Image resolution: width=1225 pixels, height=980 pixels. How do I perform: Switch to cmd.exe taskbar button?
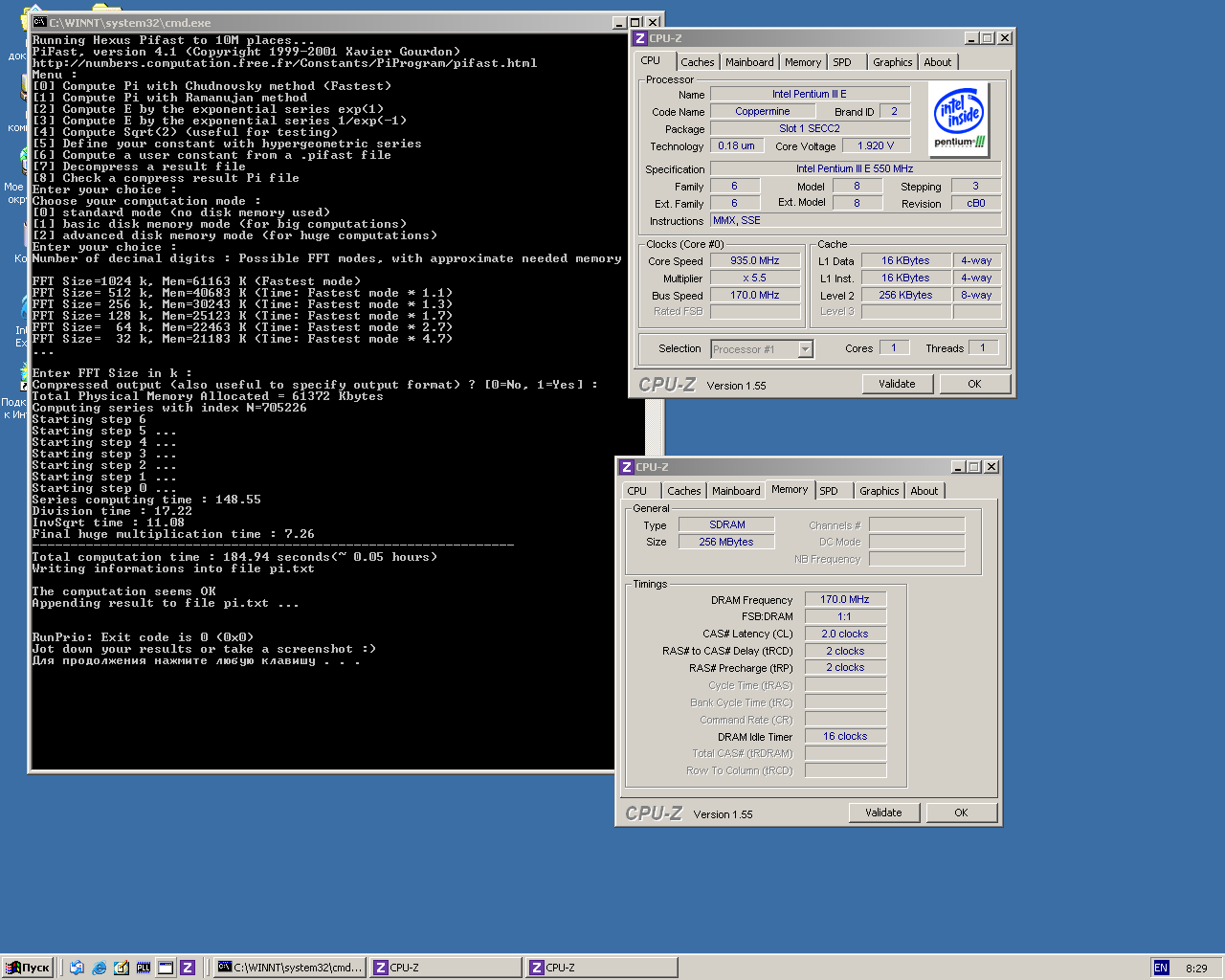coord(290,968)
